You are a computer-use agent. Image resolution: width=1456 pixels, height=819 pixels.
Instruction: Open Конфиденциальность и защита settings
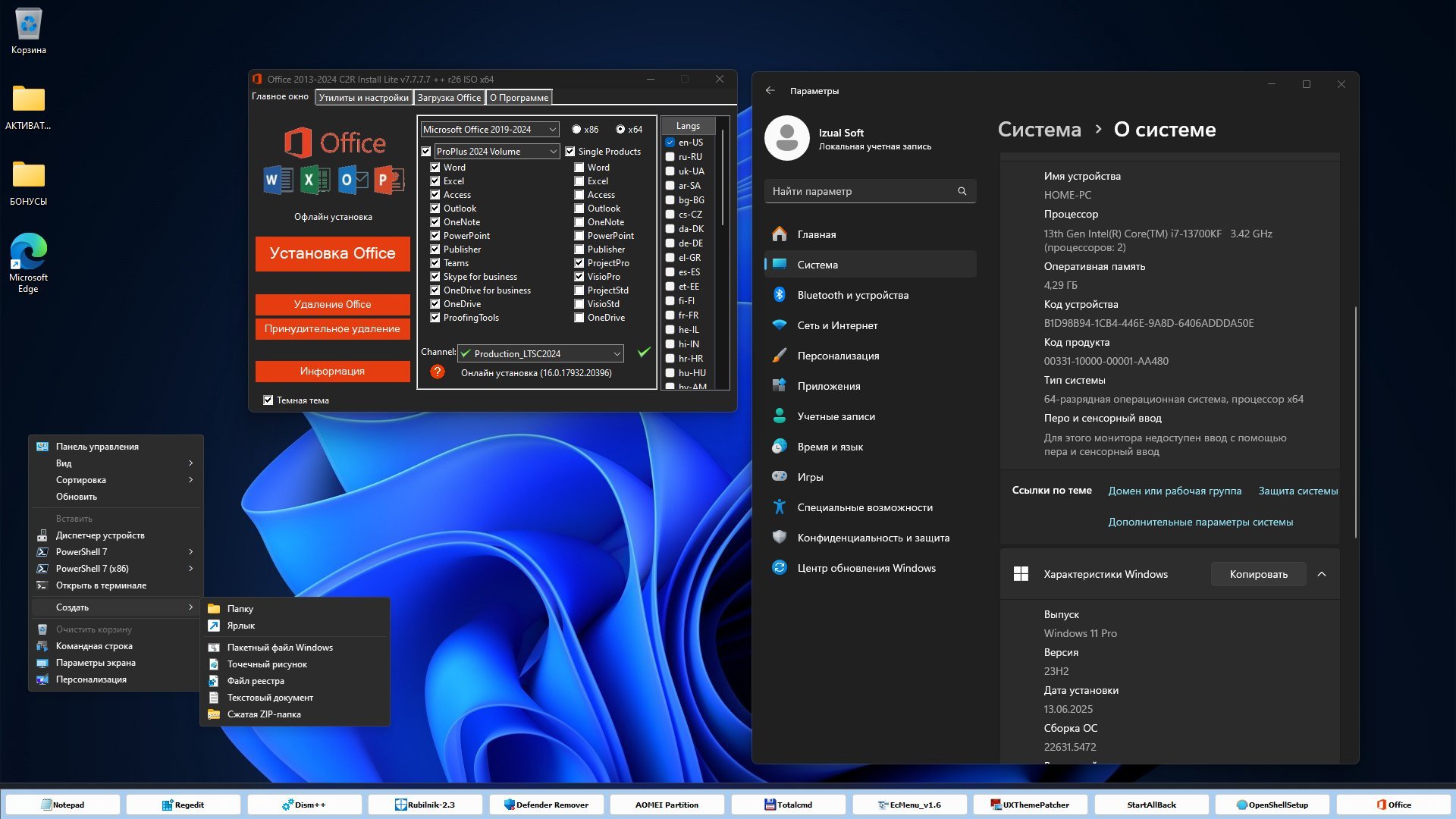[x=870, y=538]
